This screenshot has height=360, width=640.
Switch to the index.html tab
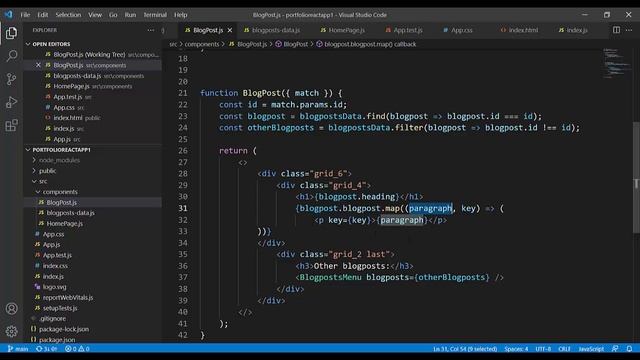(x=520, y=30)
